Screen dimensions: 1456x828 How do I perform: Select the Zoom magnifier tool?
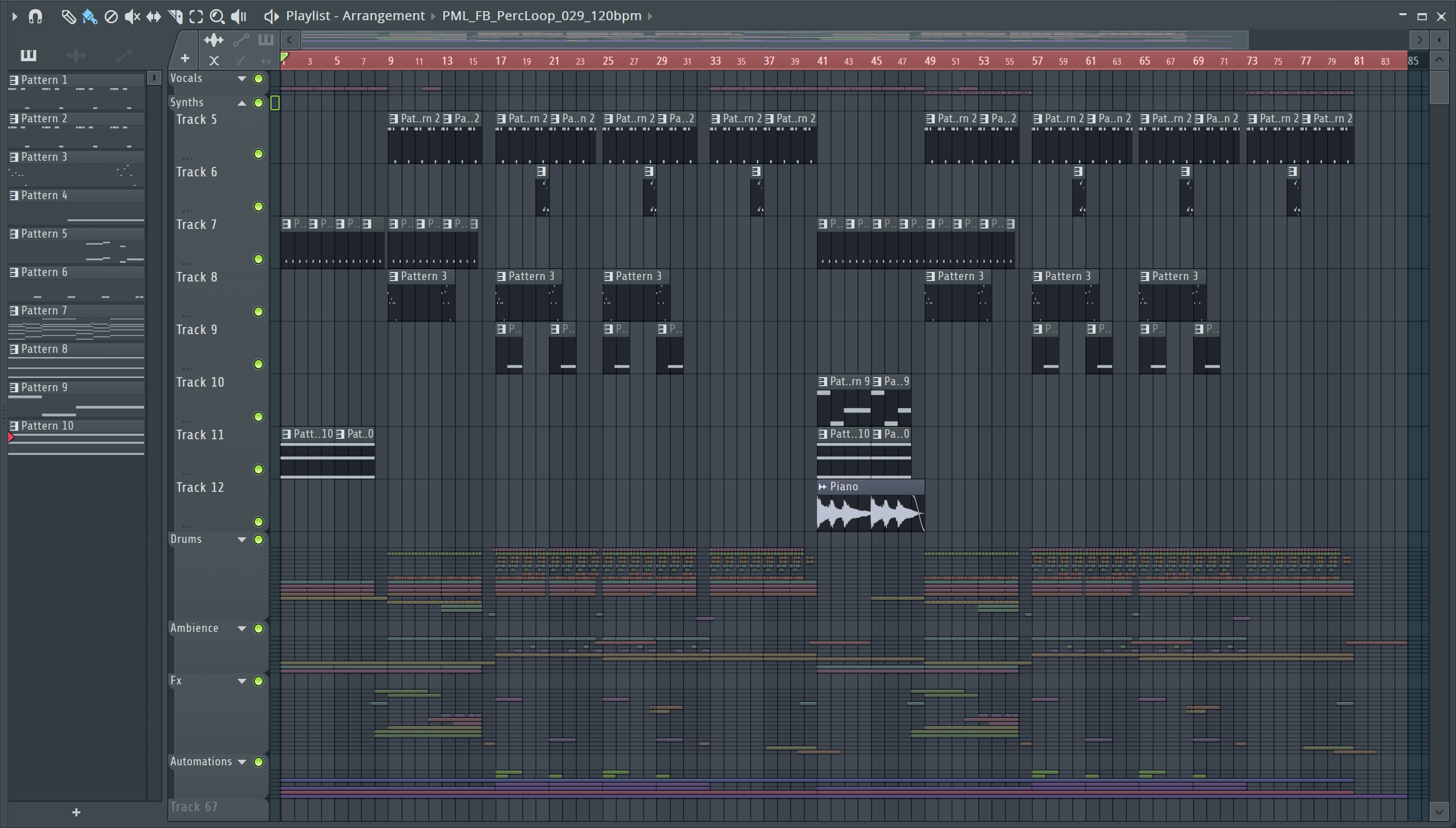tap(217, 17)
